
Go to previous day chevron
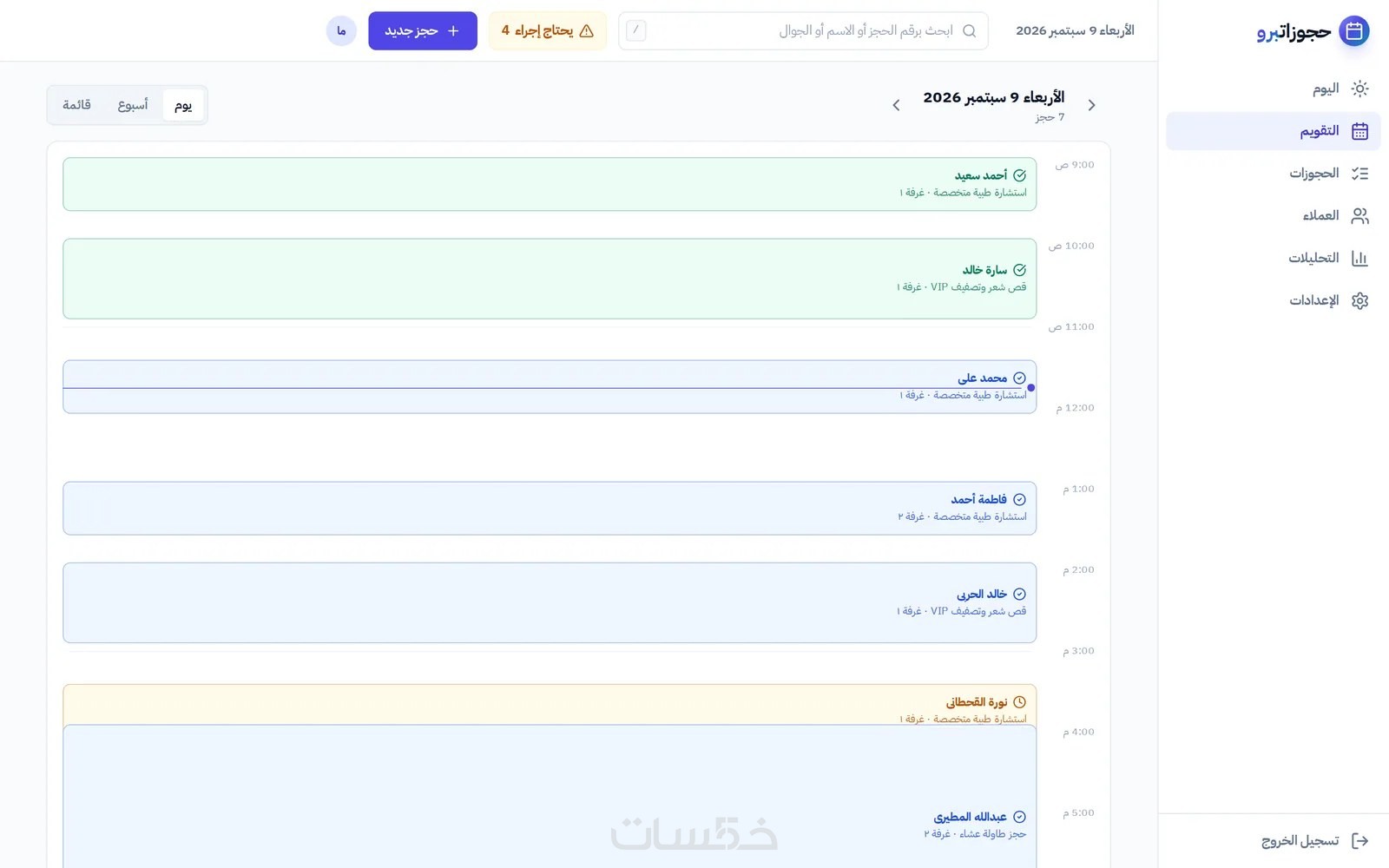pyautogui.click(x=1091, y=105)
